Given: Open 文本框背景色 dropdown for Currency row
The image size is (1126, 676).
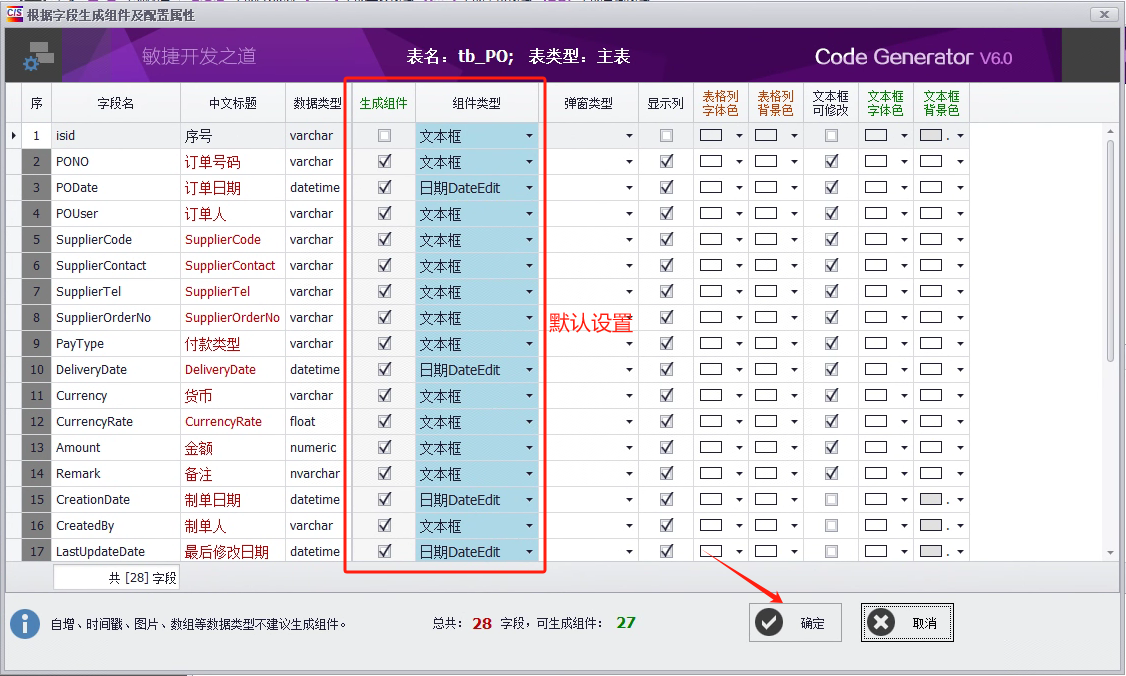Looking at the screenshot, I should click(960, 396).
